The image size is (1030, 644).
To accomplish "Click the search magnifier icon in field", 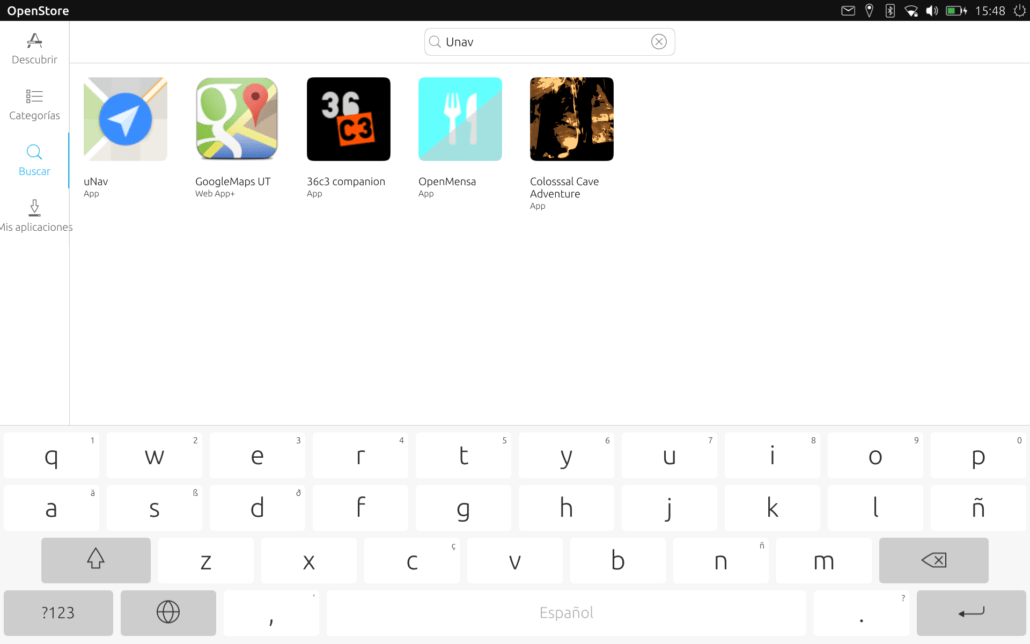I will point(435,42).
